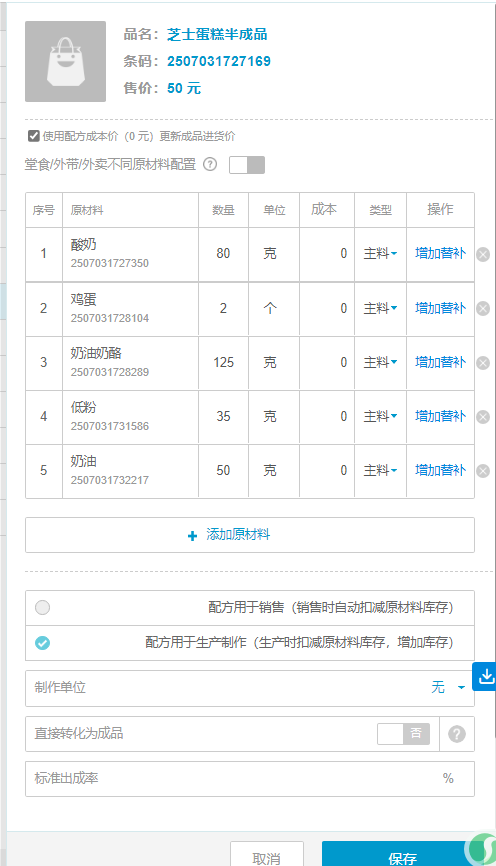This screenshot has height=866, width=496.
Task: Remove the 奶油 ingredient row
Action: [x=483, y=471]
